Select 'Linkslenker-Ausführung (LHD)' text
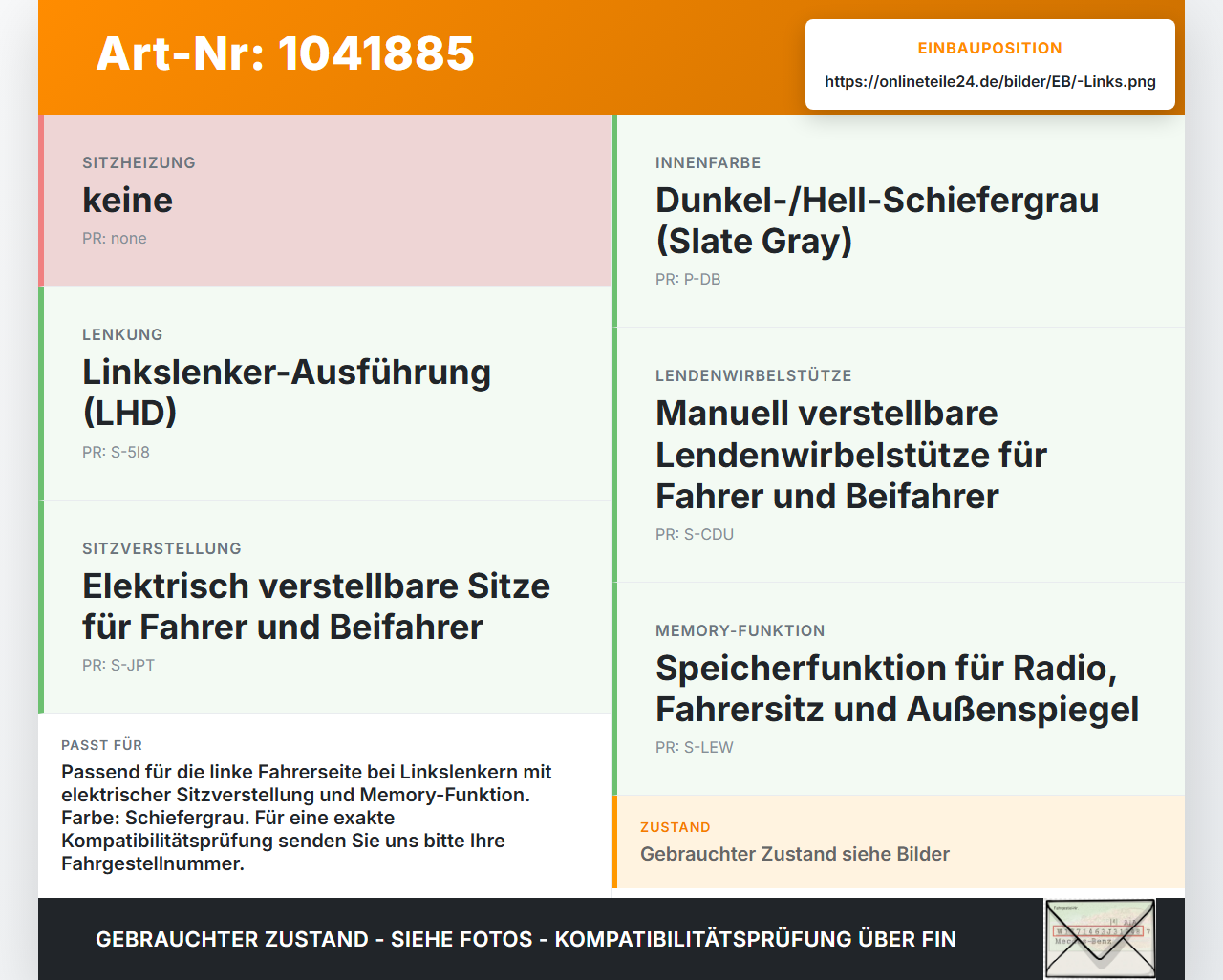This screenshot has width=1223, height=980. [287, 392]
